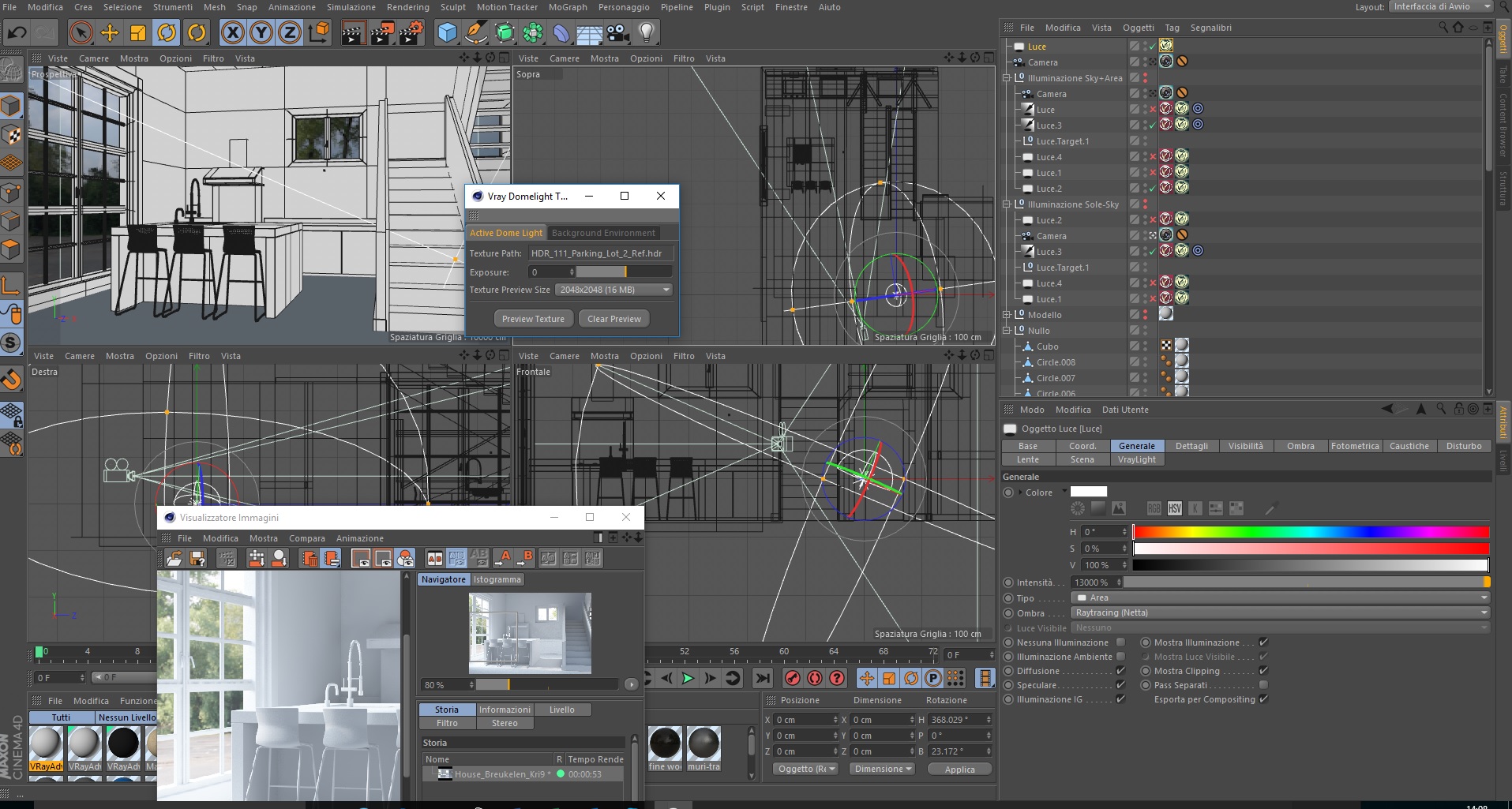Click the Applica button
1512x809 pixels.
[x=959, y=770]
